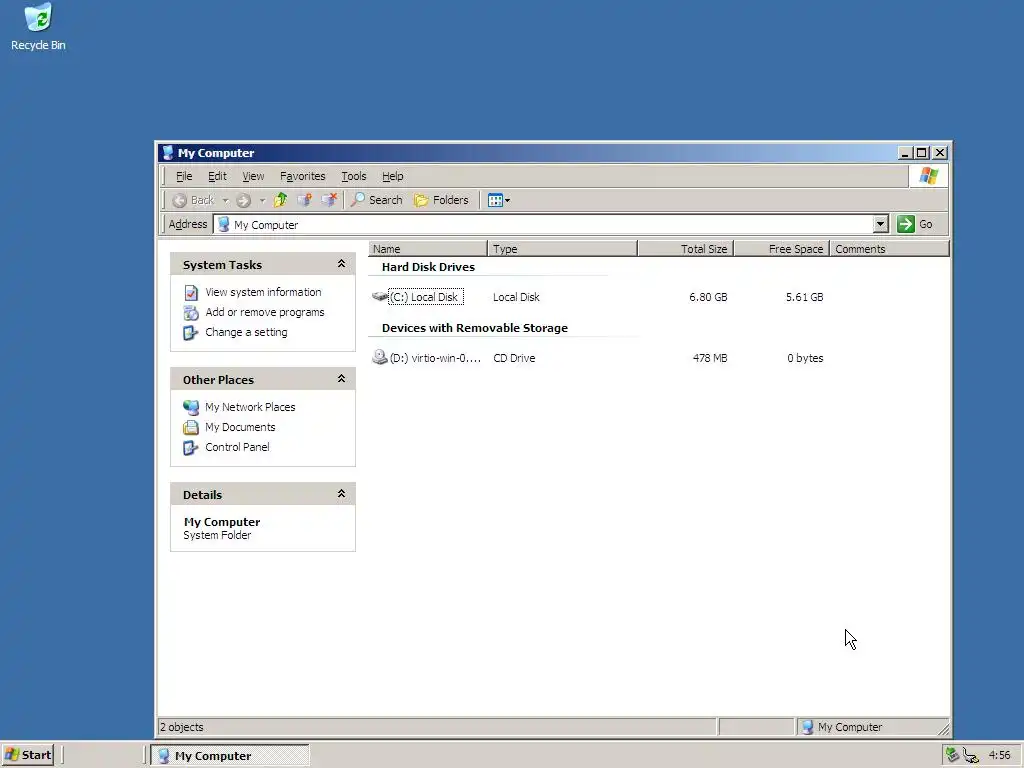Open the Tools menu
Viewport: 1024px width, 768px height.
(x=353, y=176)
